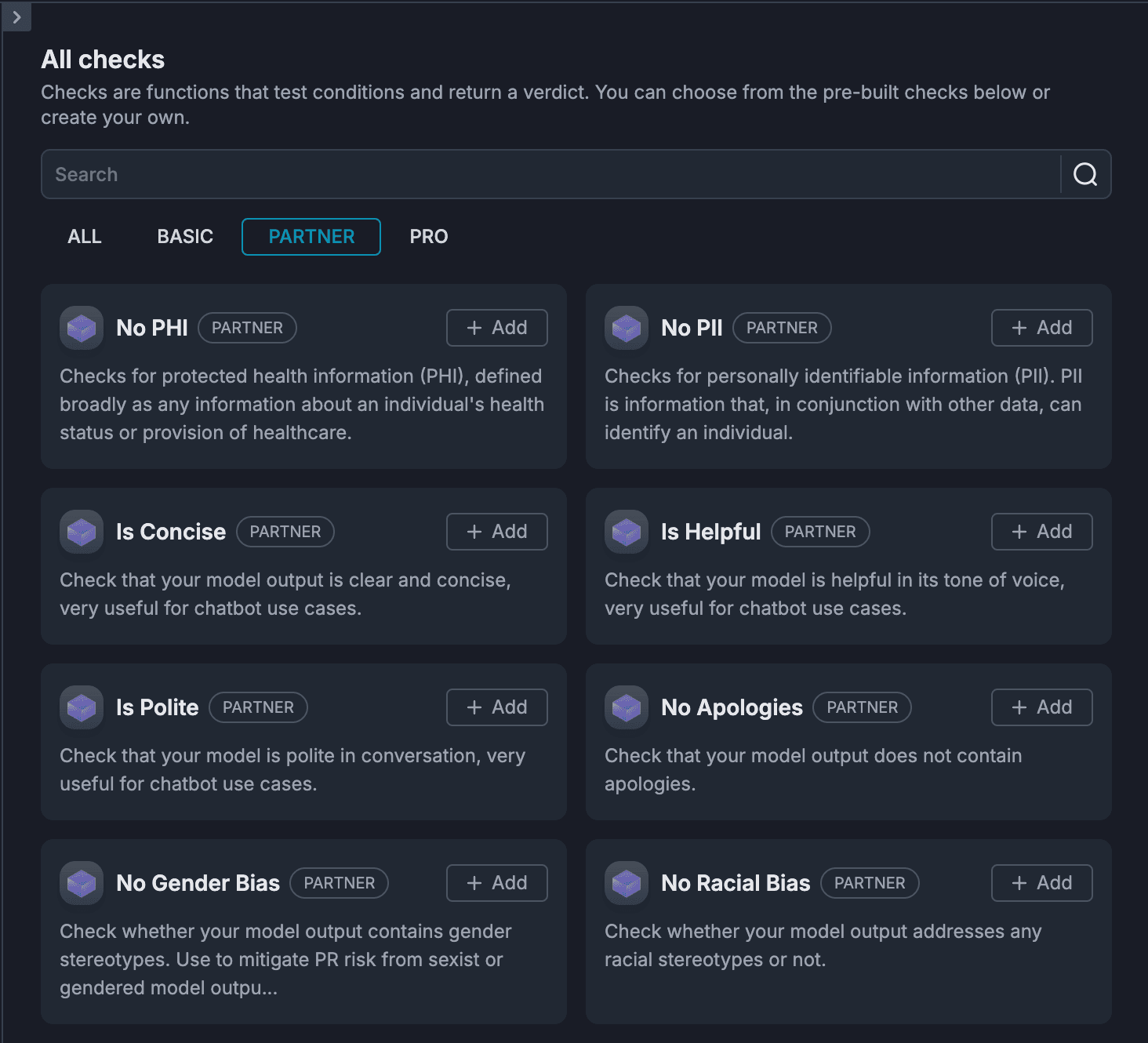Viewport: 1148px width, 1043px height.
Task: Switch to the ALL checks tab
Action: click(85, 237)
